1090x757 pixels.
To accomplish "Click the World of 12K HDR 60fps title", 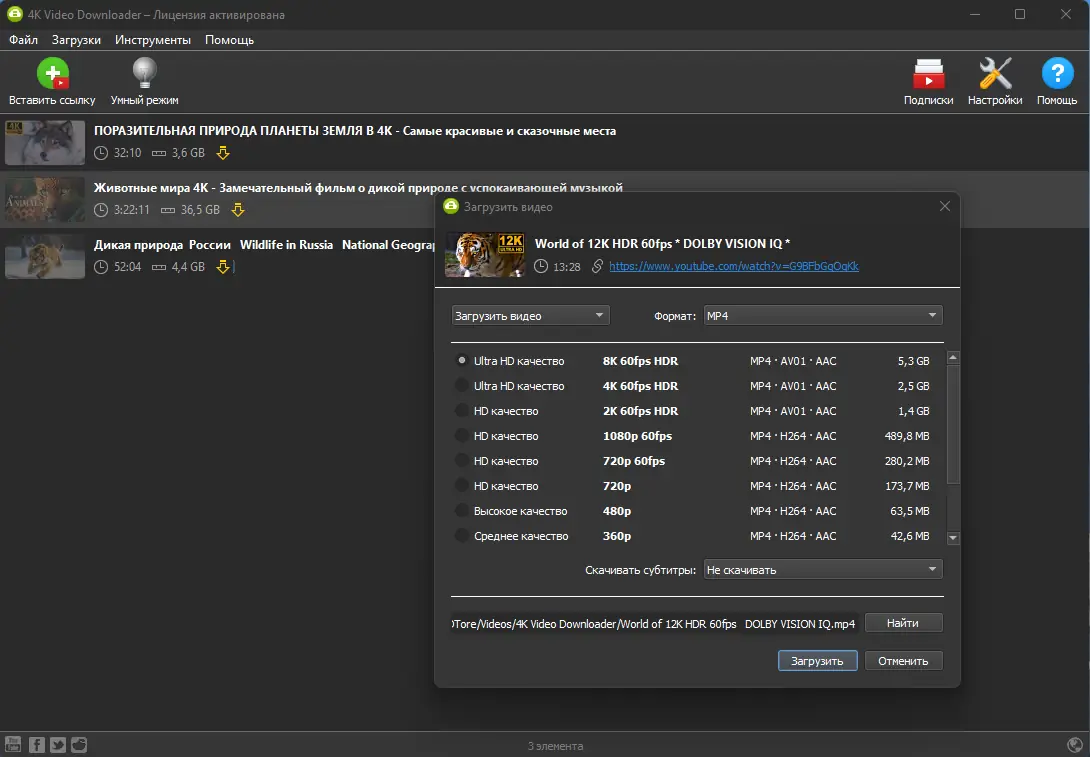I will [662, 243].
